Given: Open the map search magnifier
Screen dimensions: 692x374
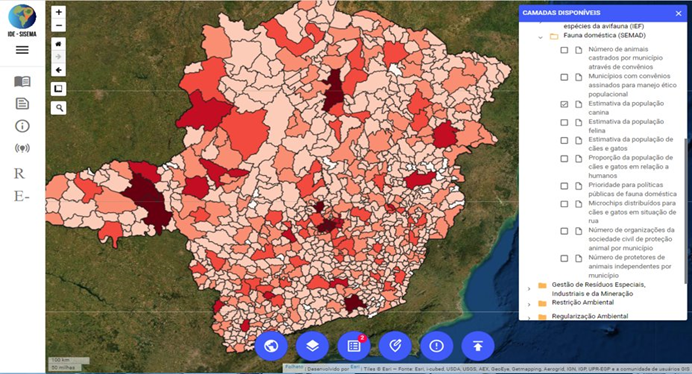Looking at the screenshot, I should (x=58, y=107).
